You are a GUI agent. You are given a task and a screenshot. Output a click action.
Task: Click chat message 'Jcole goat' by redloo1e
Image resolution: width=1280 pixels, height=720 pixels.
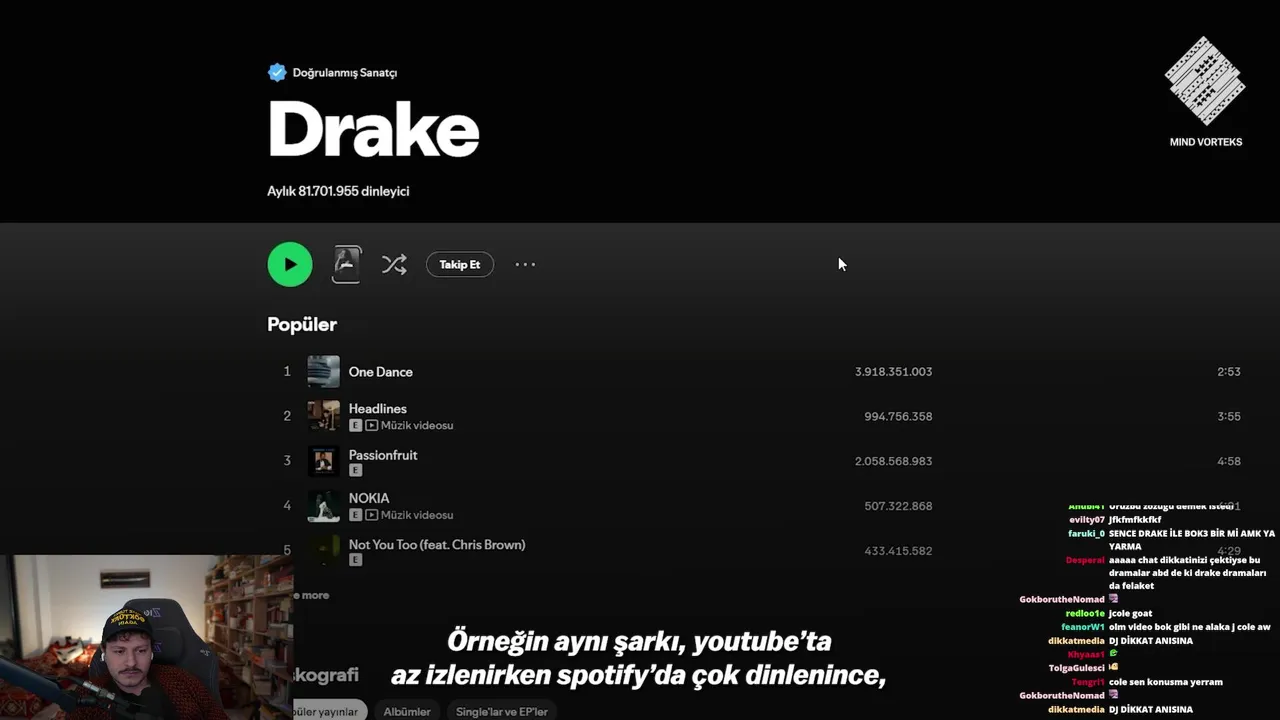pyautogui.click(x=1130, y=613)
